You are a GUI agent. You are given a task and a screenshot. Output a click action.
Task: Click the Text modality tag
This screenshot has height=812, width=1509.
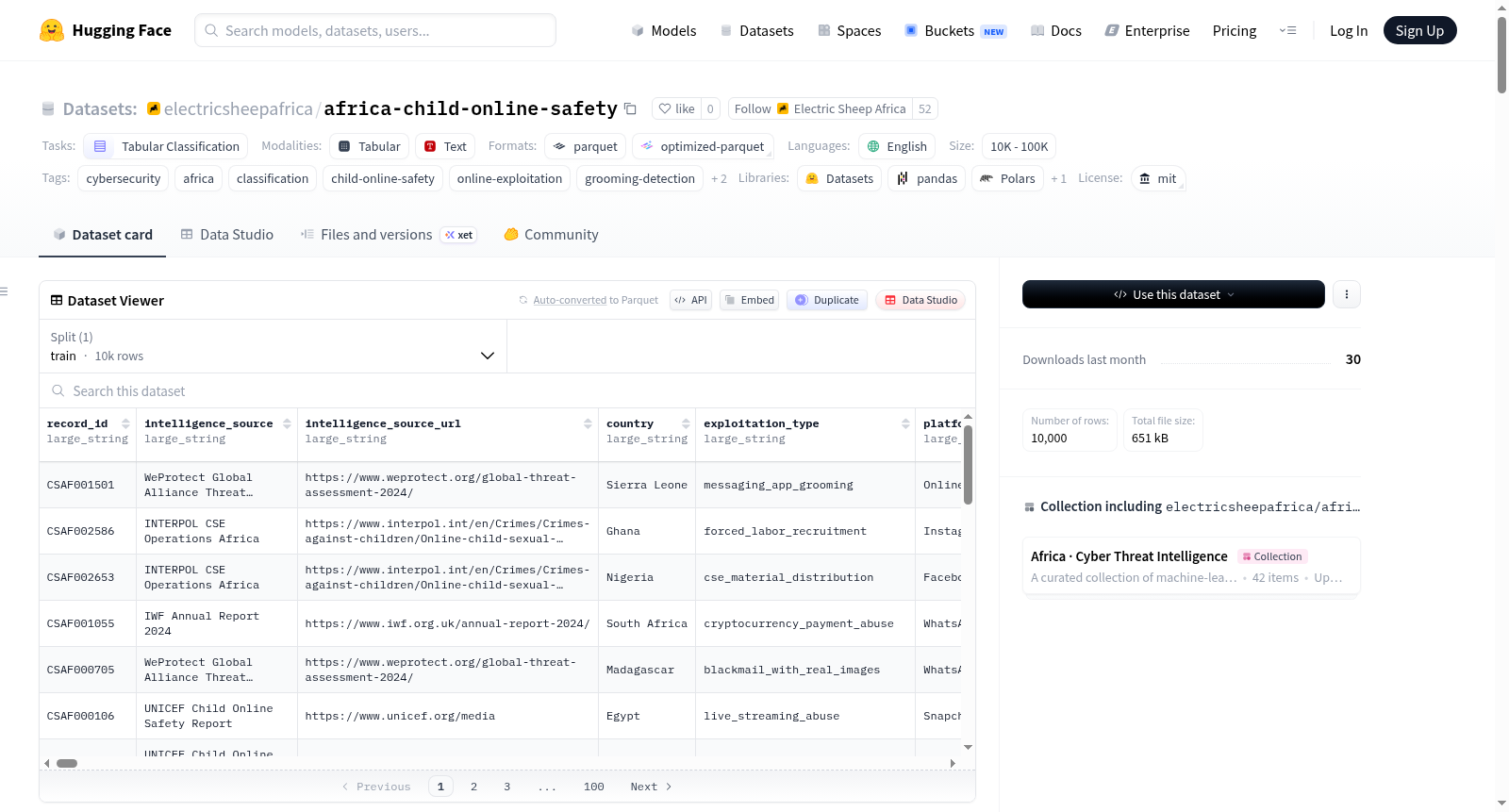(445, 146)
